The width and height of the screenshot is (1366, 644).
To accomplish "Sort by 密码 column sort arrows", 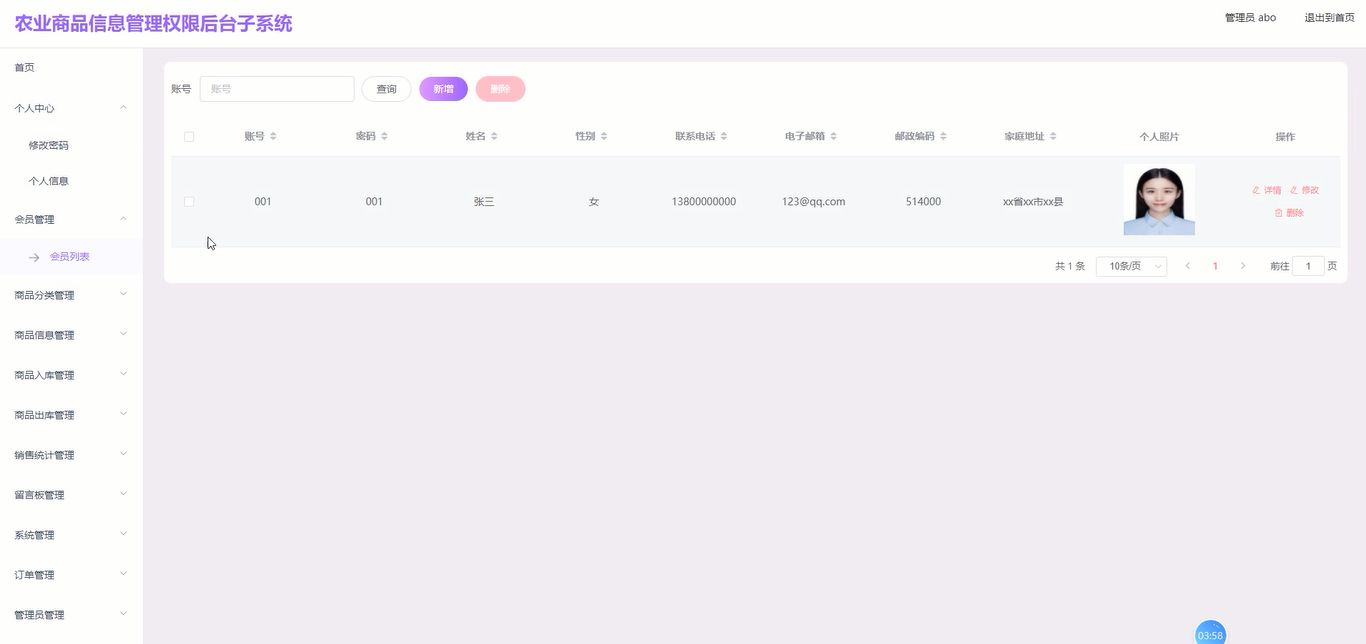I will pyautogui.click(x=384, y=136).
